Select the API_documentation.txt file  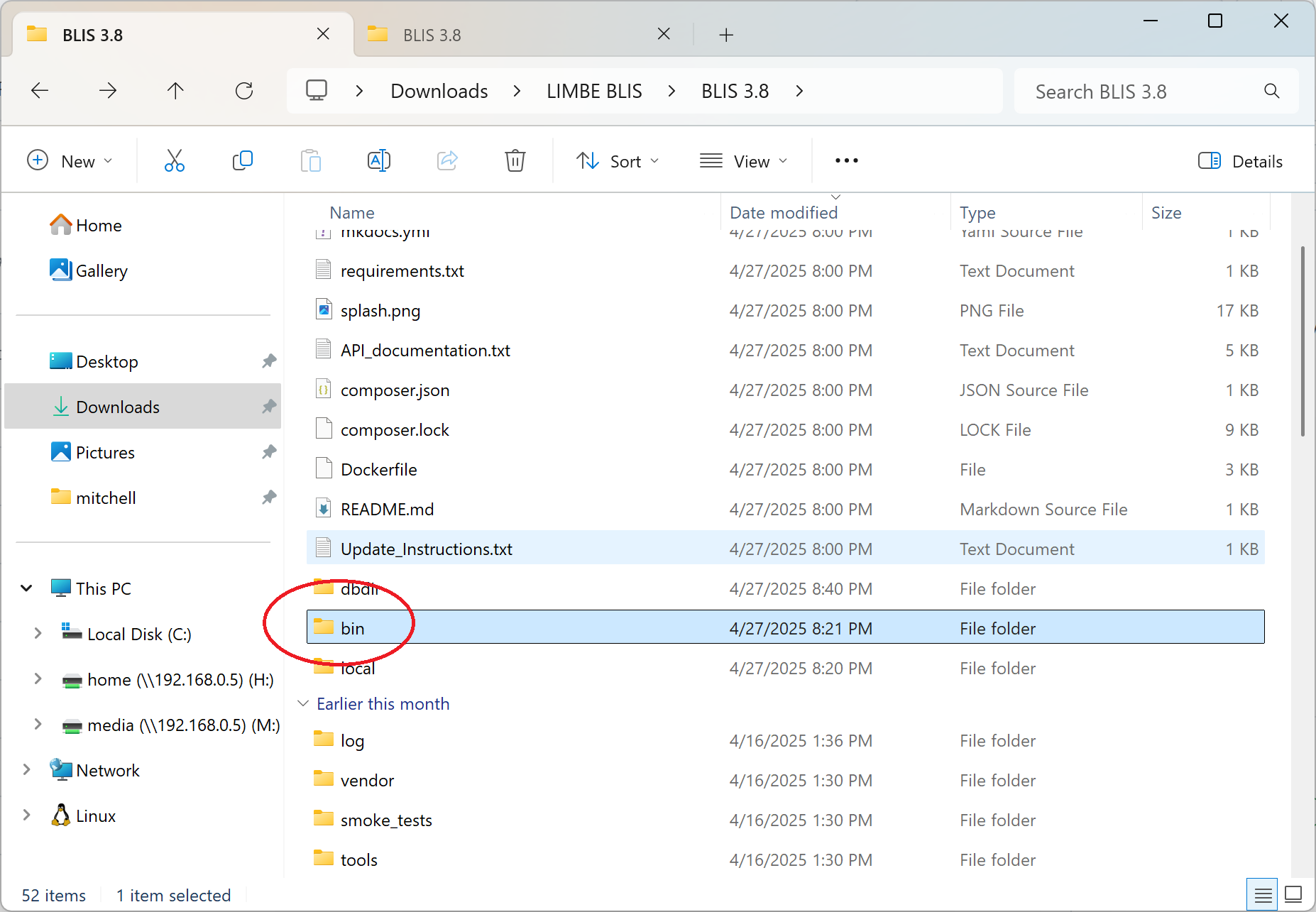point(785,350)
